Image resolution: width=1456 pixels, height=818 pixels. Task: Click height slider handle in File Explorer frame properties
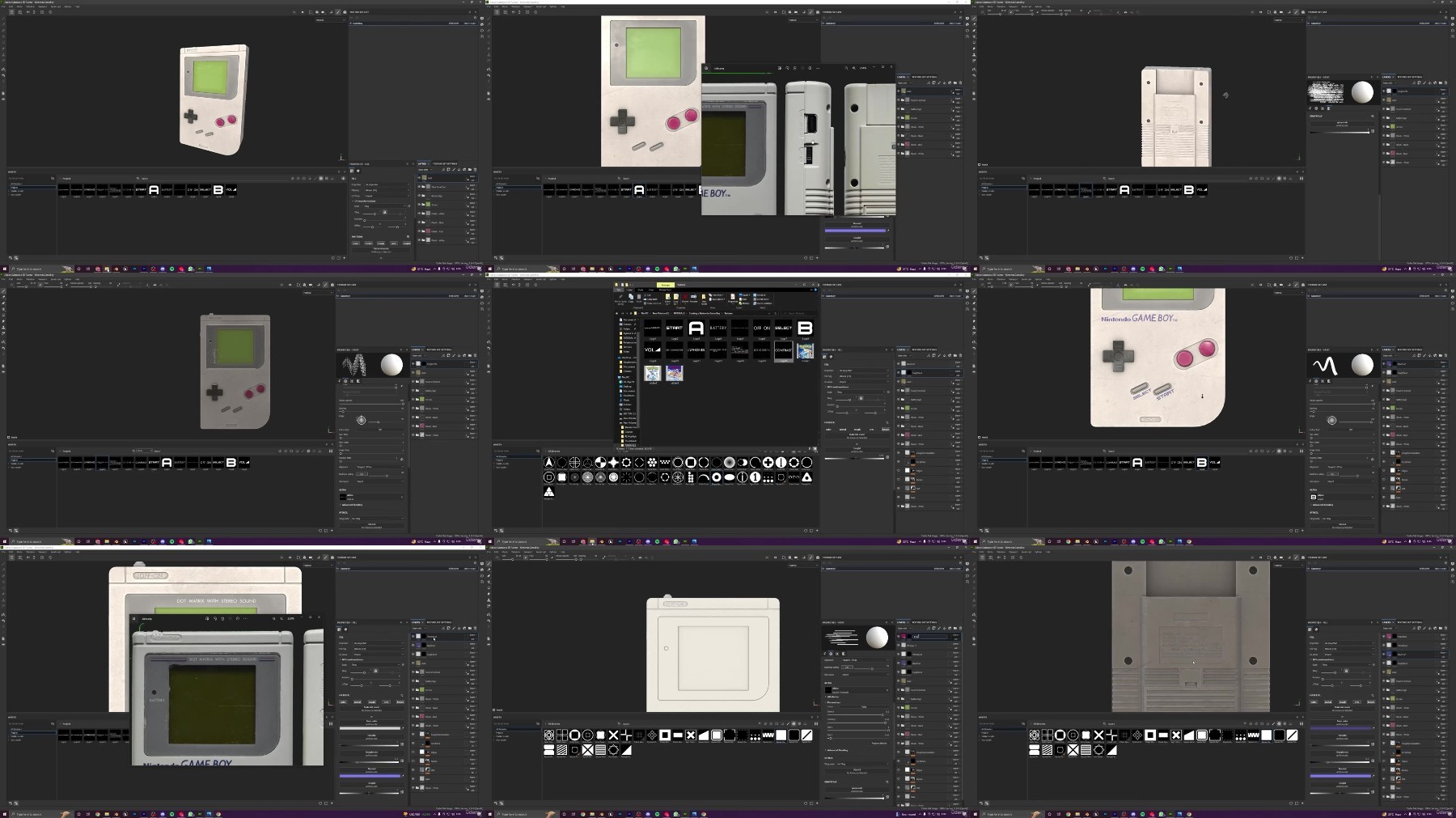click(x=856, y=458)
